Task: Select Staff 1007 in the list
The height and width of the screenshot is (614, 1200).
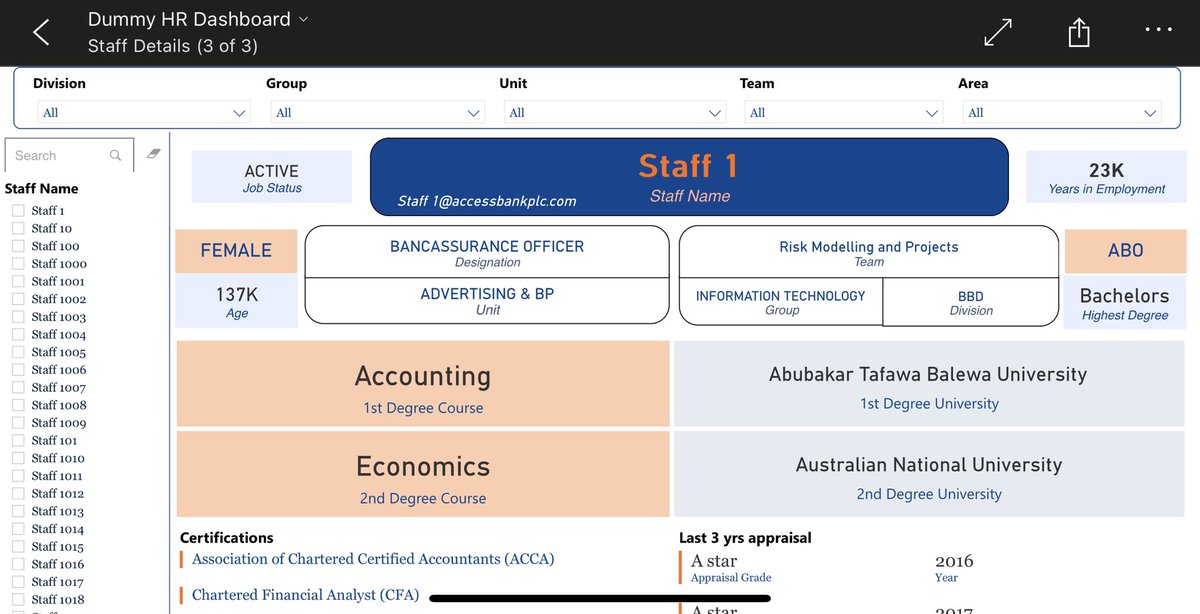Action: point(58,388)
